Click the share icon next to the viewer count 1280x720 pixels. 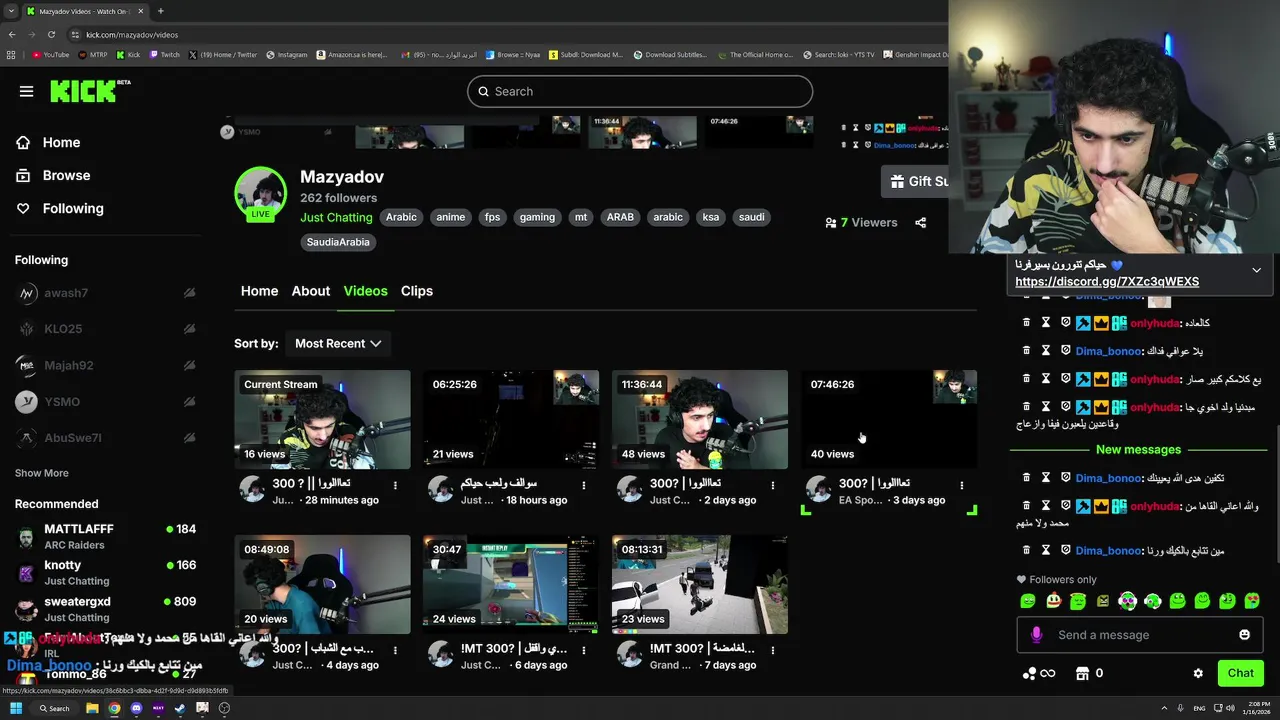pos(920,223)
